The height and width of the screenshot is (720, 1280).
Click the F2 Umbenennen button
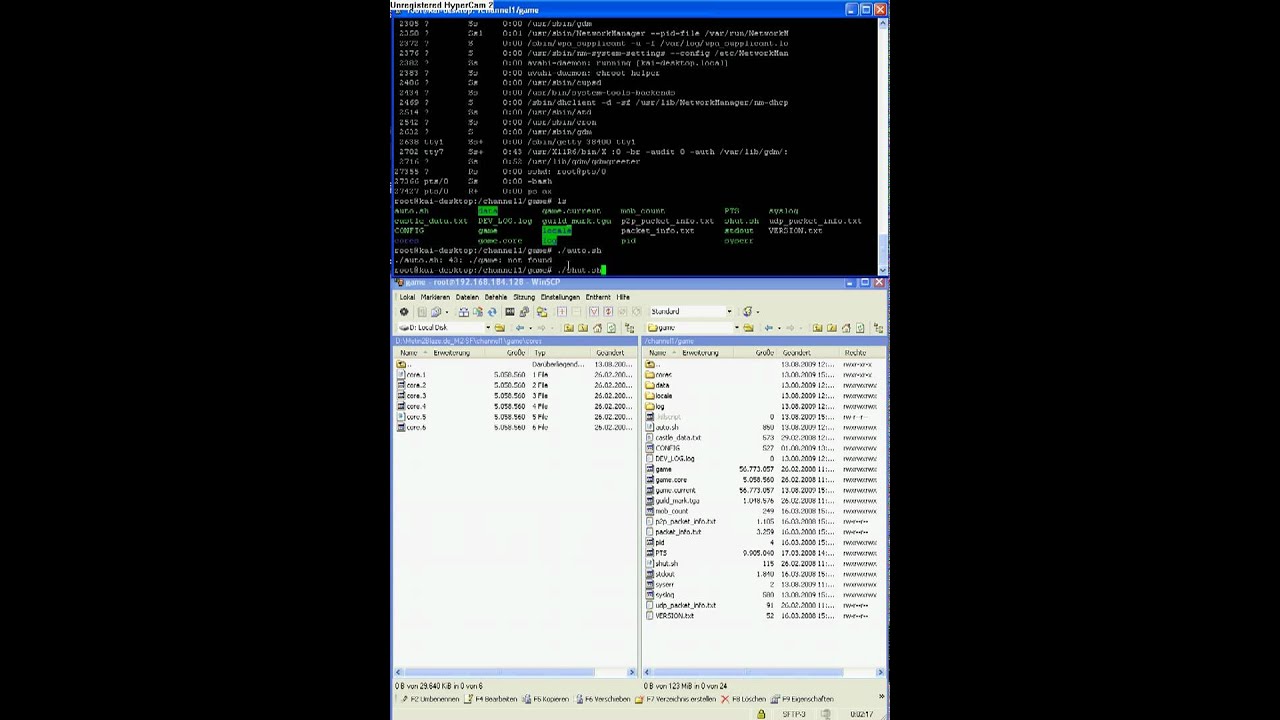coord(431,699)
